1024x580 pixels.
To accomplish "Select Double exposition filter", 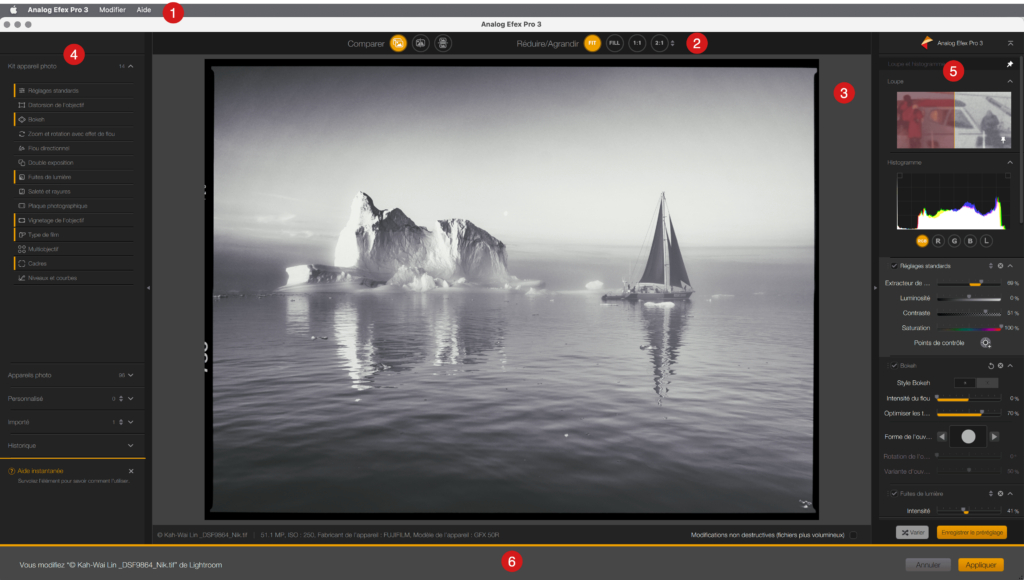I will [x=74, y=163].
